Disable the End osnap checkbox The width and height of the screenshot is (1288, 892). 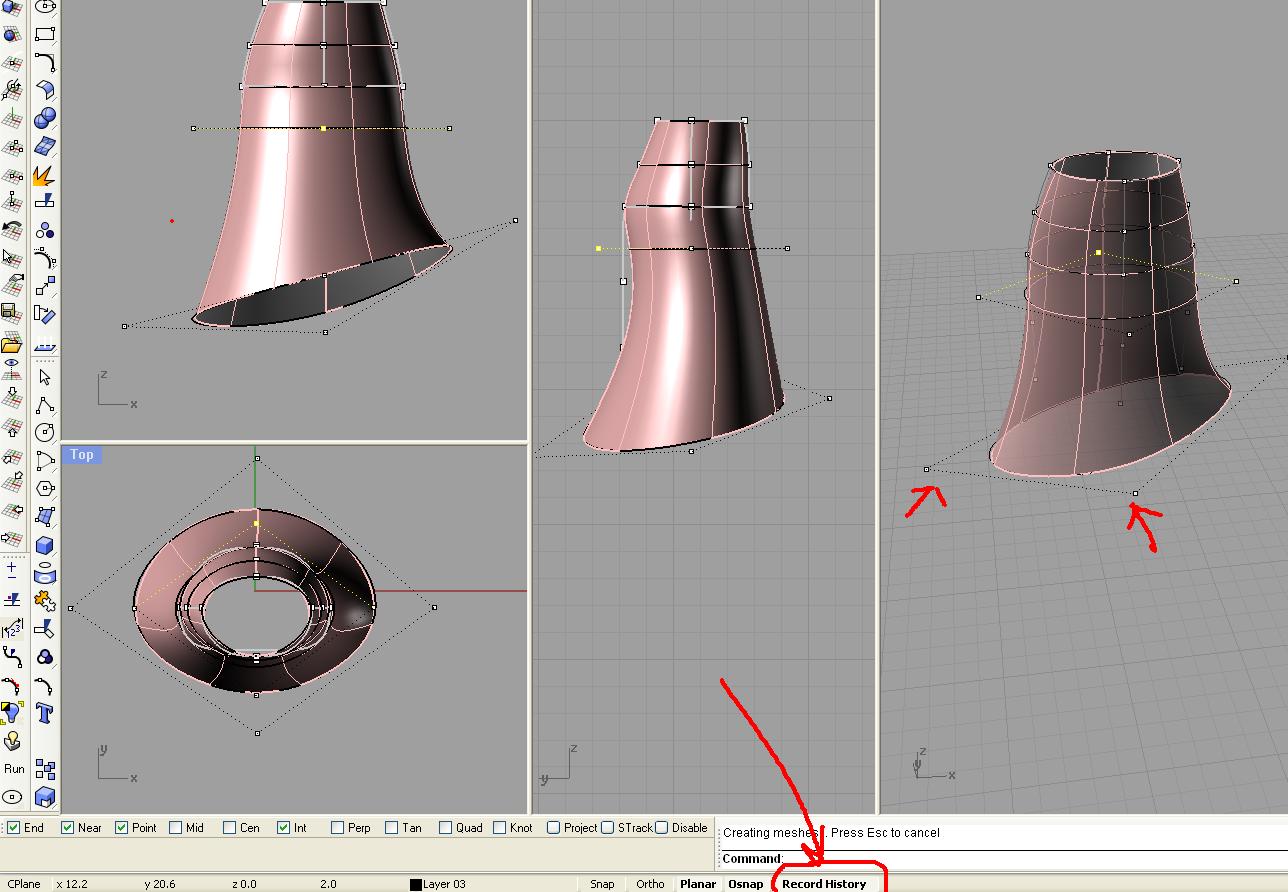coord(14,828)
